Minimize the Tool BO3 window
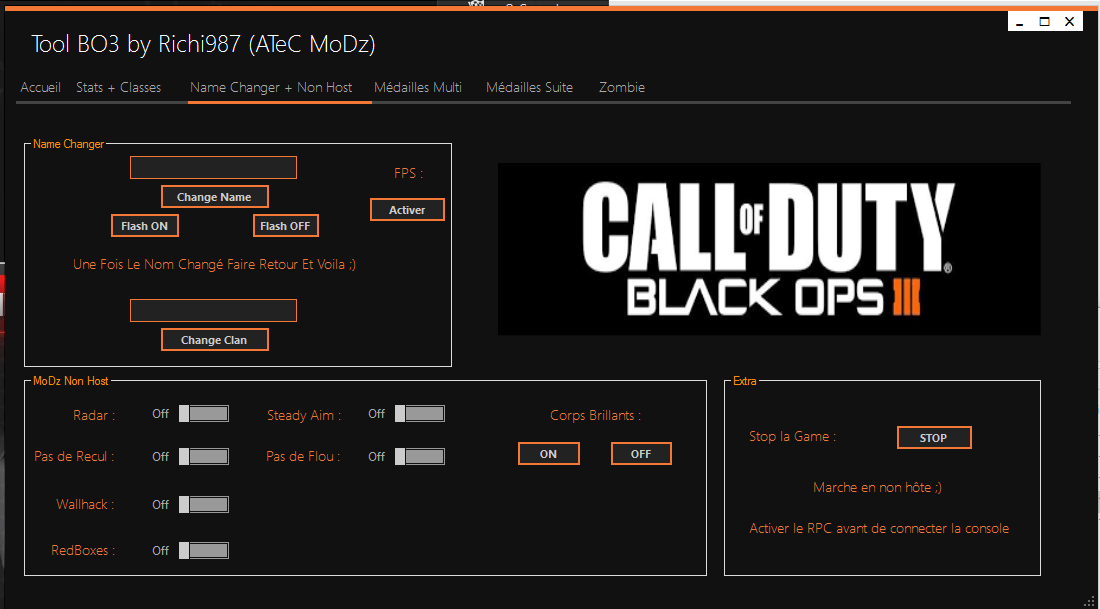1100x609 pixels. (x=1019, y=22)
